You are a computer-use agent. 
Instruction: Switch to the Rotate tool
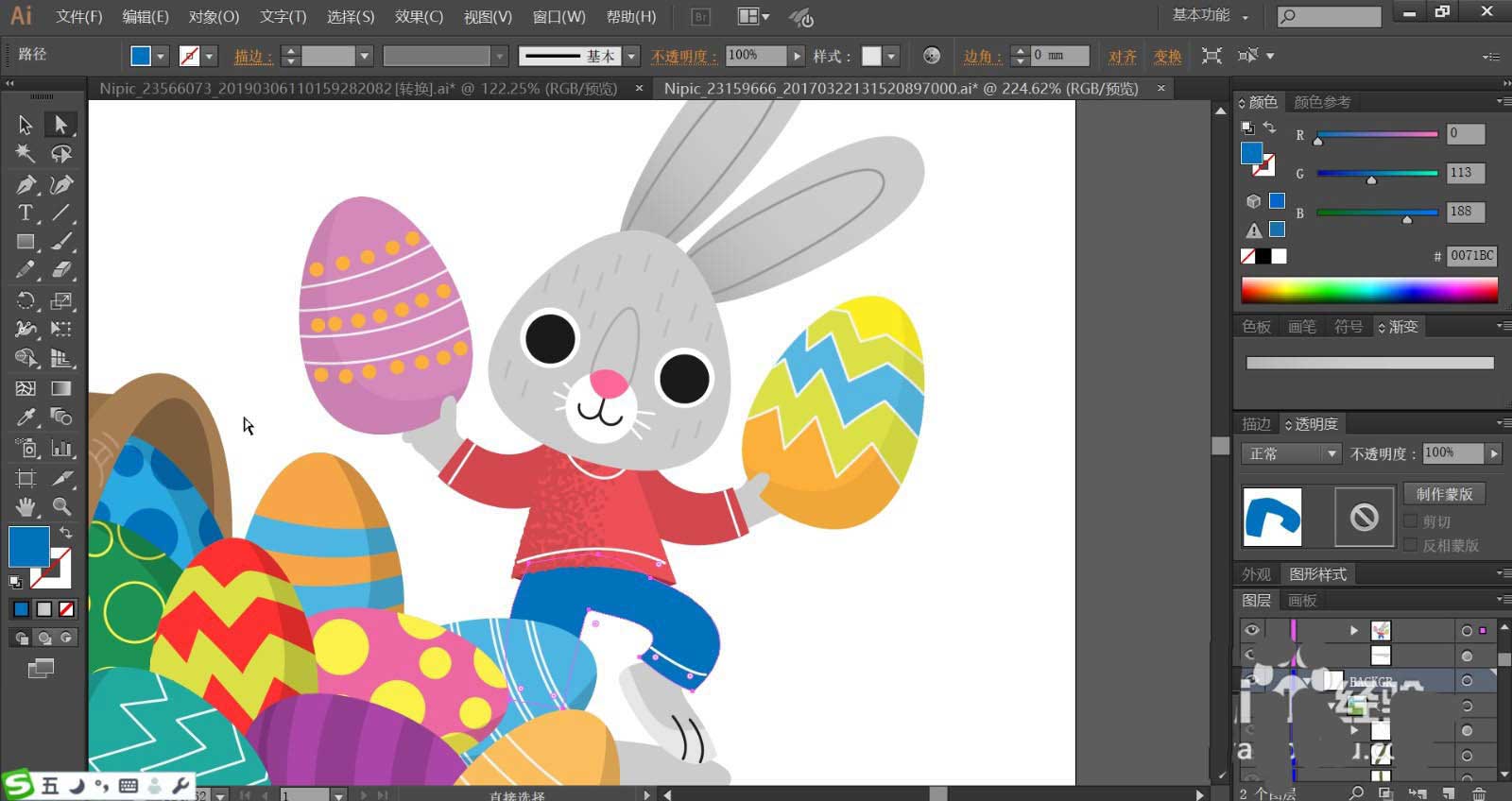coord(26,300)
